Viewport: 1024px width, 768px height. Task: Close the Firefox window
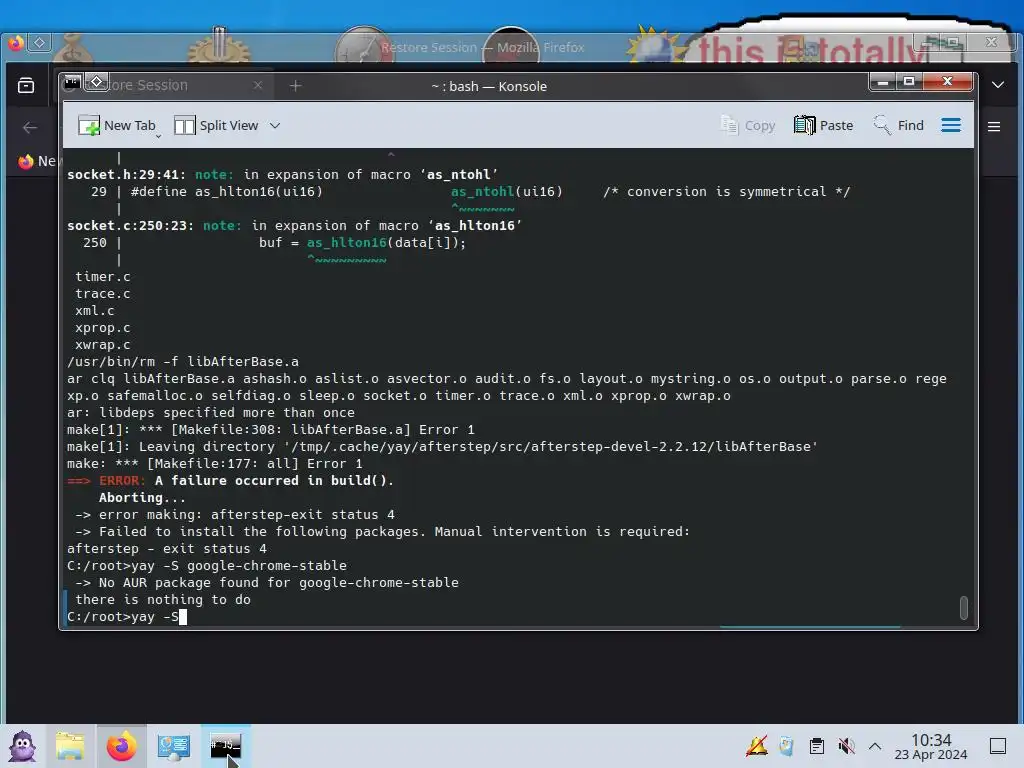(991, 42)
